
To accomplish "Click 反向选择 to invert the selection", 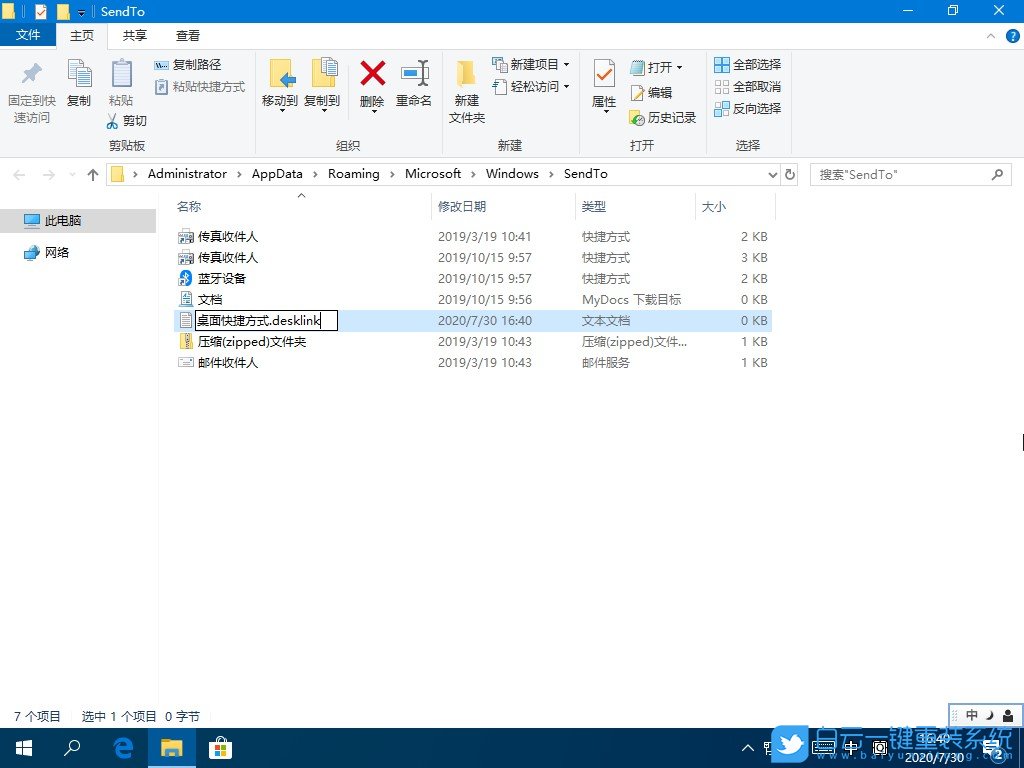I will 747,108.
